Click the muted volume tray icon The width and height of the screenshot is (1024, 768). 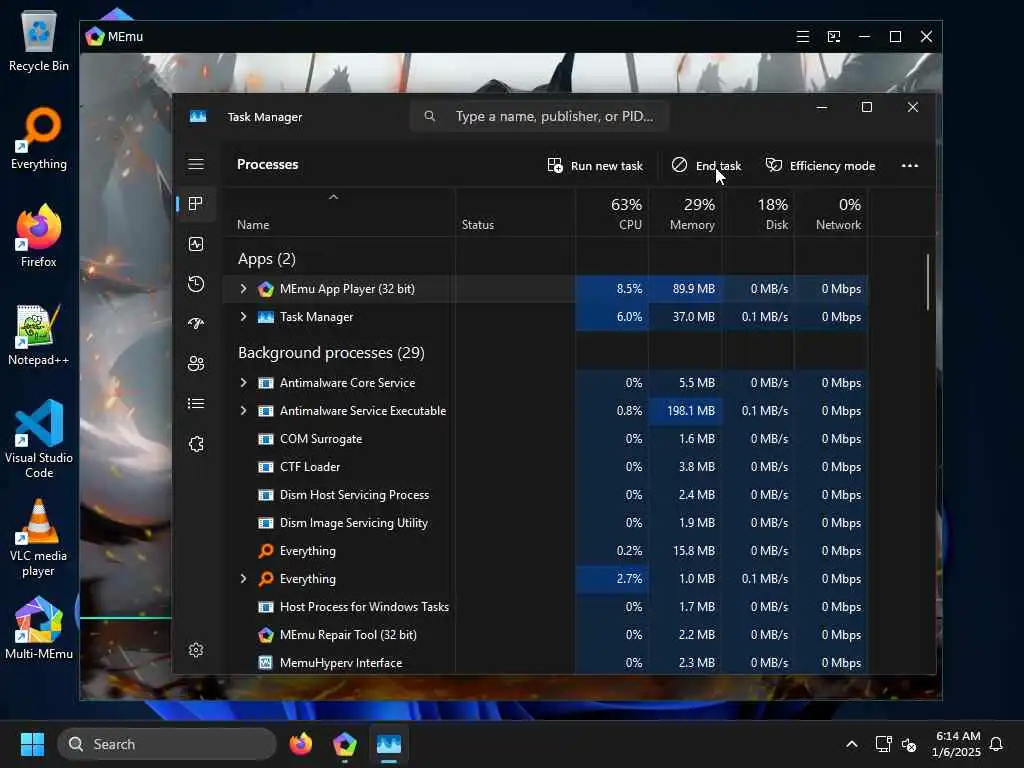click(908, 744)
